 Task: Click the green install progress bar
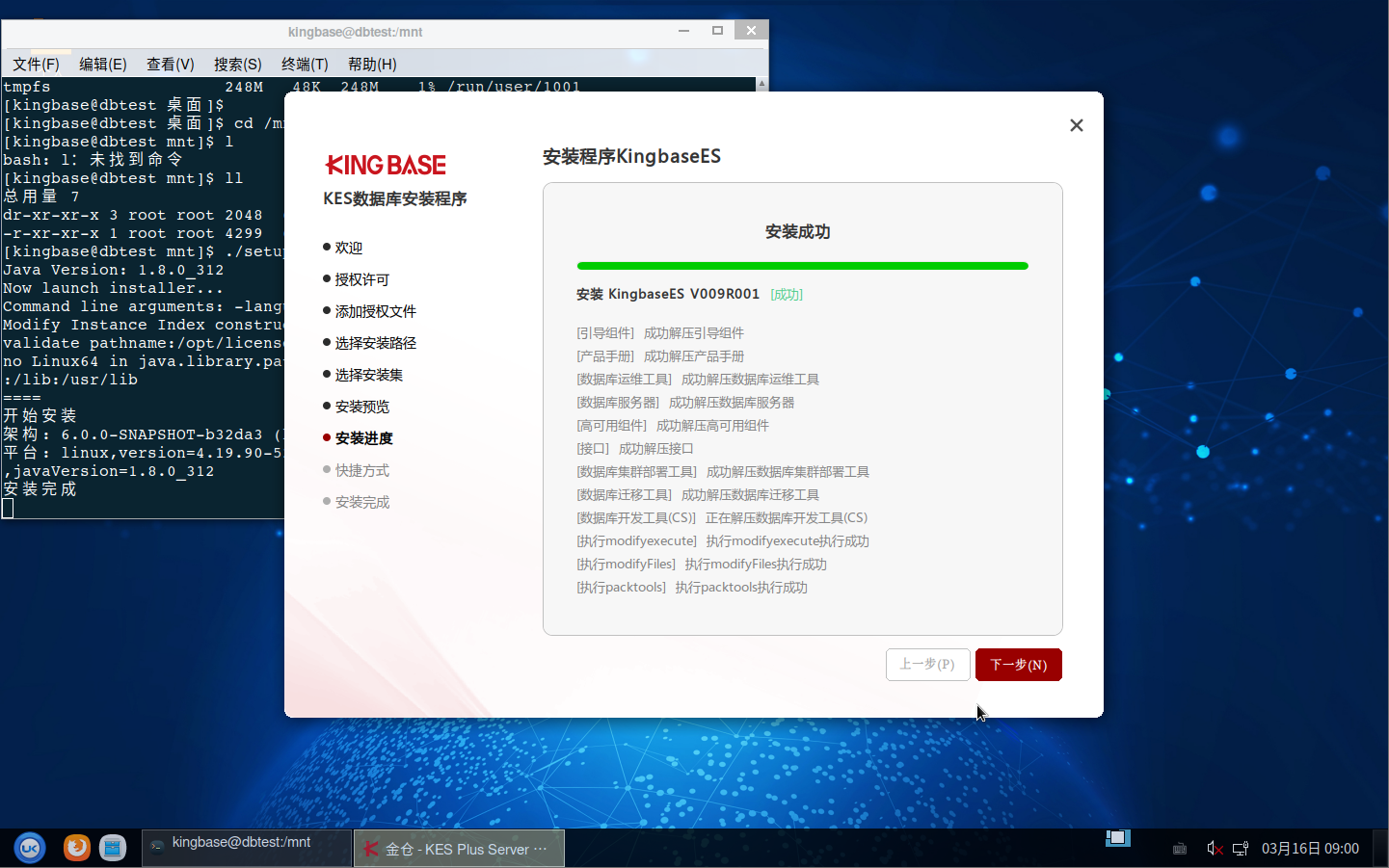pyautogui.click(x=802, y=266)
